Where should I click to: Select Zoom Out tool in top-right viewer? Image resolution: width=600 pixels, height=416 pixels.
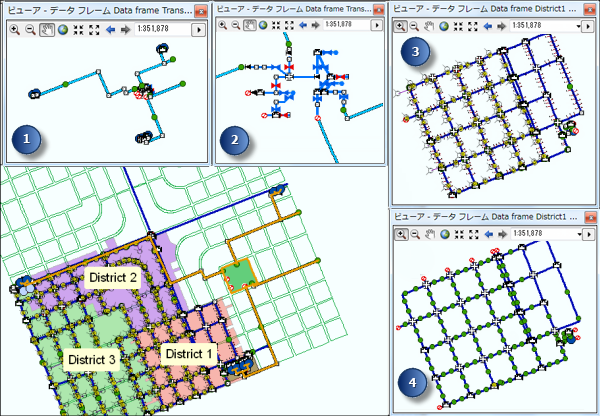[x=414, y=26]
